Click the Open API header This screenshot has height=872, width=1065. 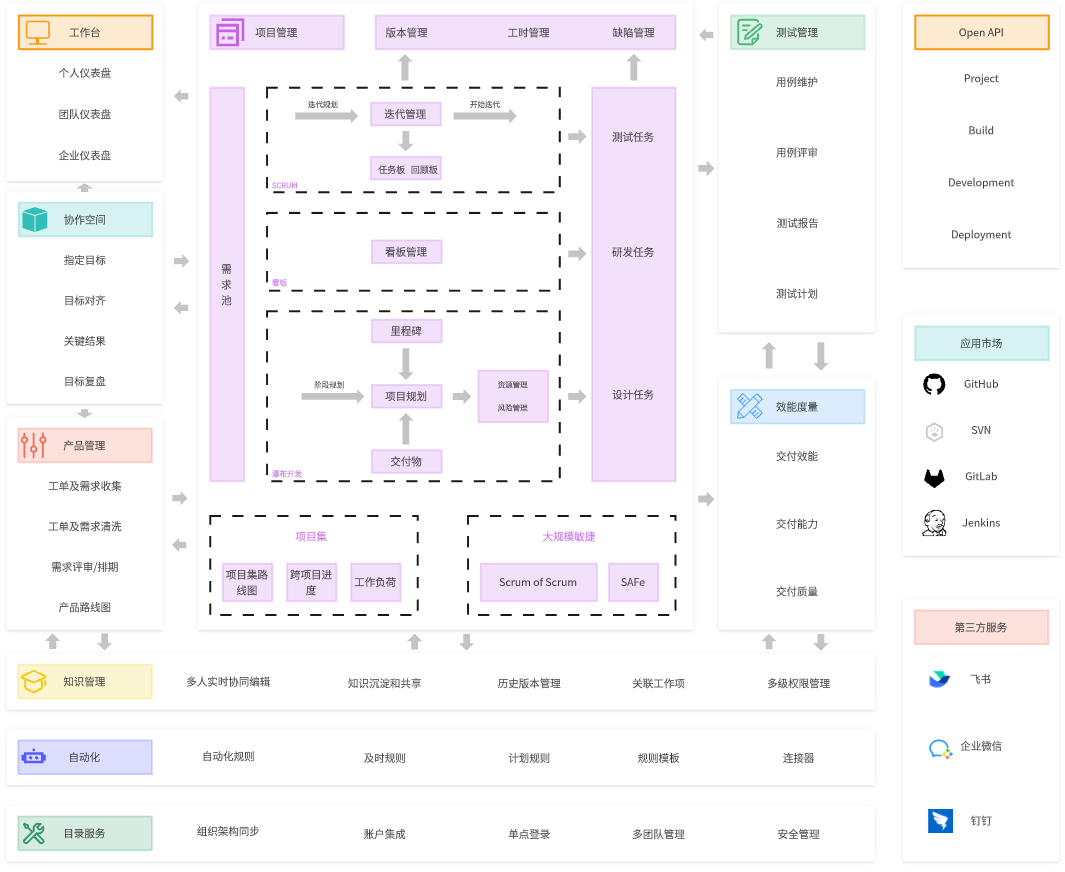[981, 33]
